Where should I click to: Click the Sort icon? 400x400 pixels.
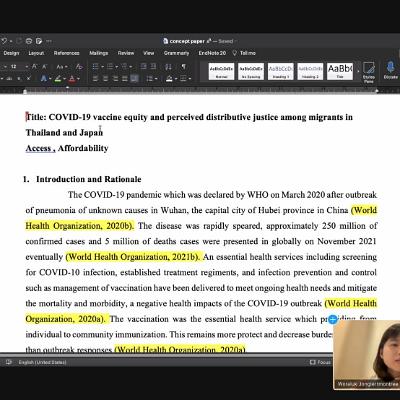point(168,67)
